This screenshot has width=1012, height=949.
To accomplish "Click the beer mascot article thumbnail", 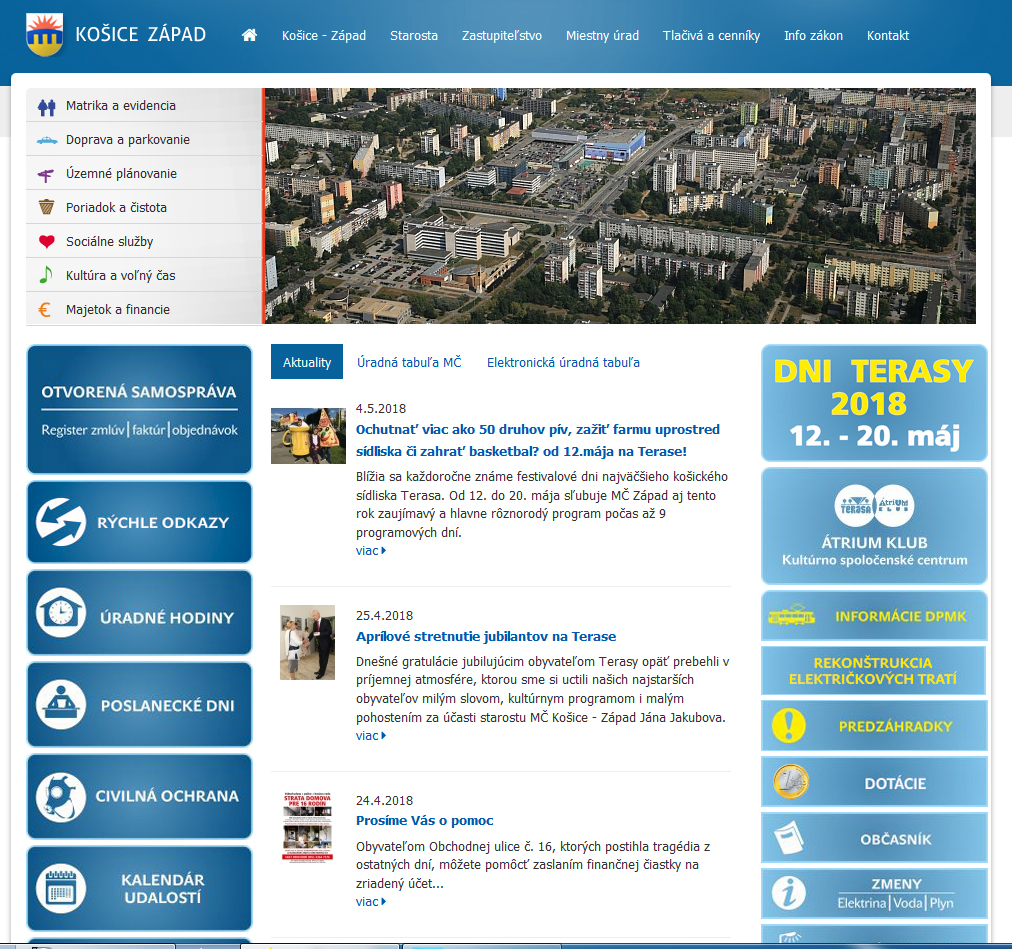I will 308,436.
